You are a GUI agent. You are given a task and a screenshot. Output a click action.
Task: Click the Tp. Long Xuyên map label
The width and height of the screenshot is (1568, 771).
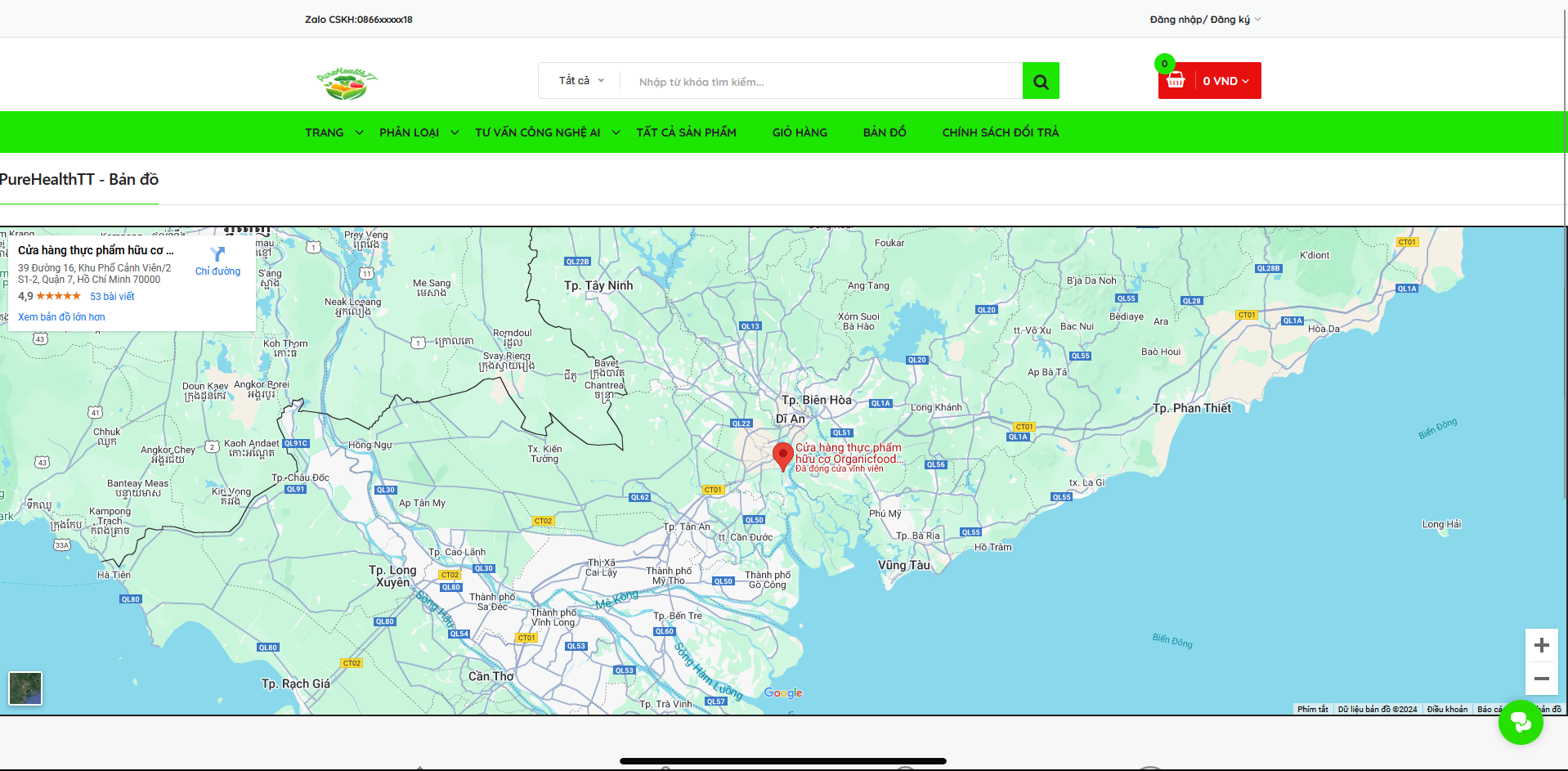392,576
